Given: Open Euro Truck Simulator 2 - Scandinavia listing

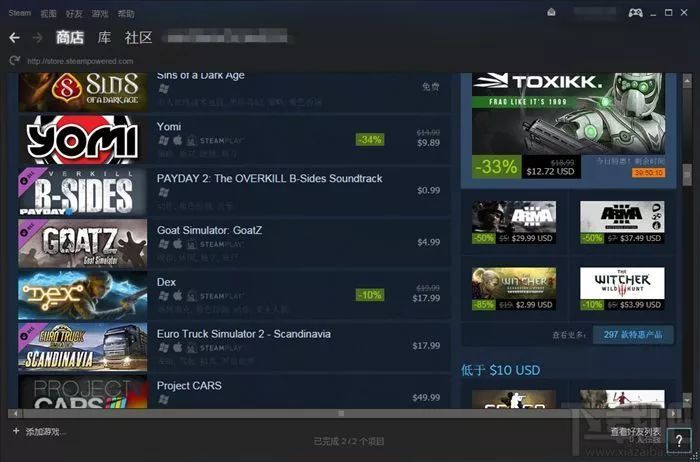Looking at the screenshot, I should click(x=234, y=346).
